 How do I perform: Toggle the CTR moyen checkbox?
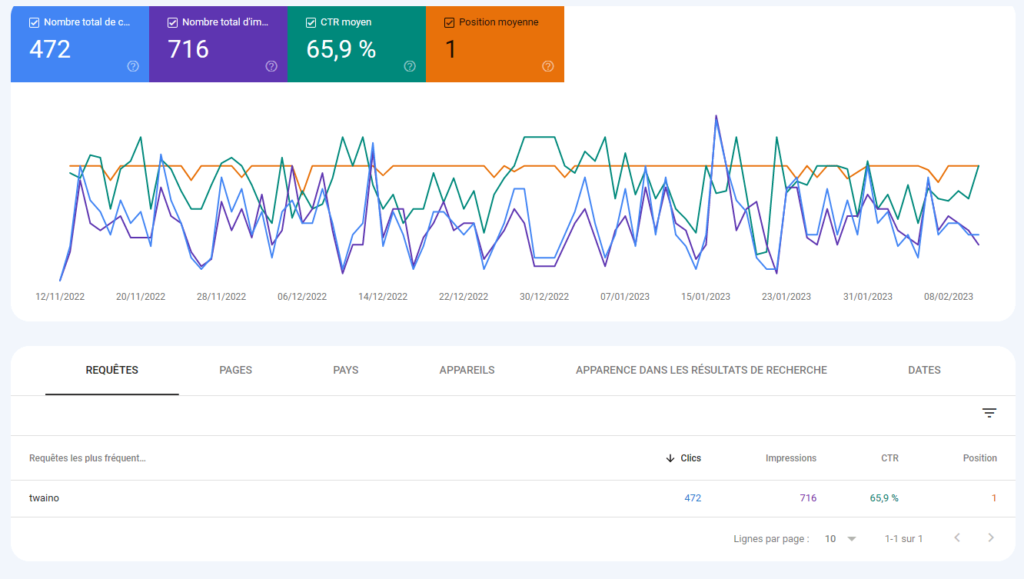coord(312,22)
